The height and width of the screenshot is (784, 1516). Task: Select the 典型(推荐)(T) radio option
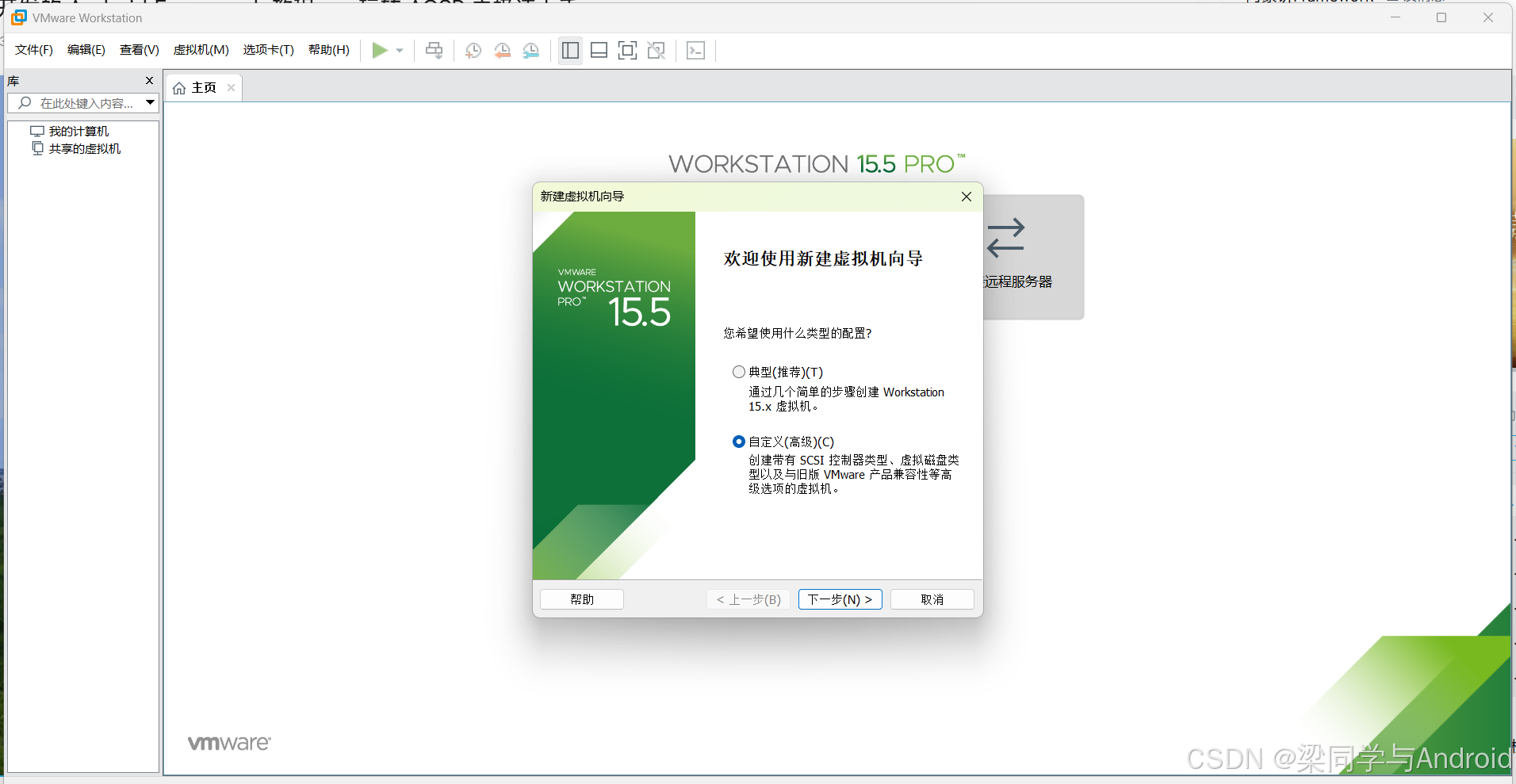(739, 372)
